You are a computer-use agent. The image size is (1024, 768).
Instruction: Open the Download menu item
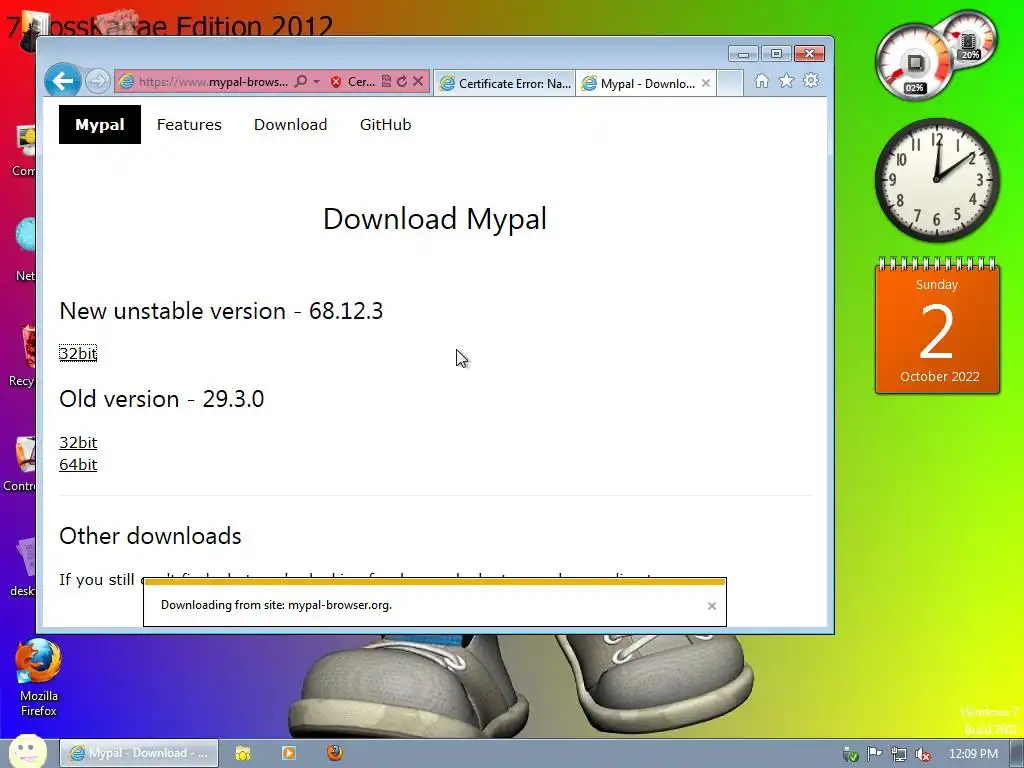click(291, 125)
